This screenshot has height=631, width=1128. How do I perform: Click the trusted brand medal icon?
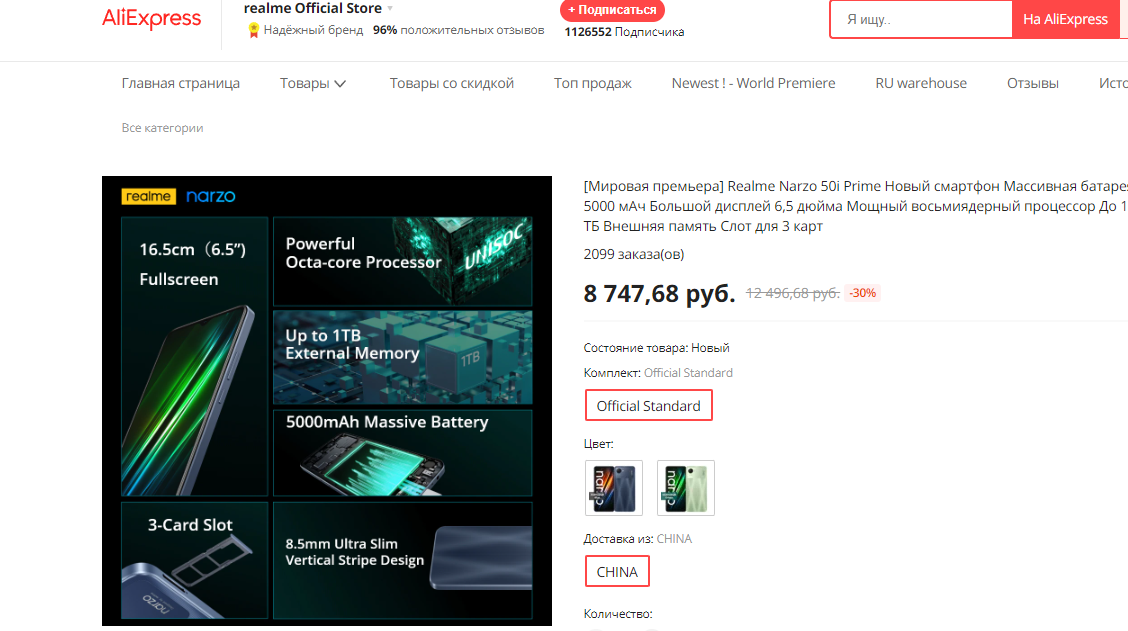253,30
